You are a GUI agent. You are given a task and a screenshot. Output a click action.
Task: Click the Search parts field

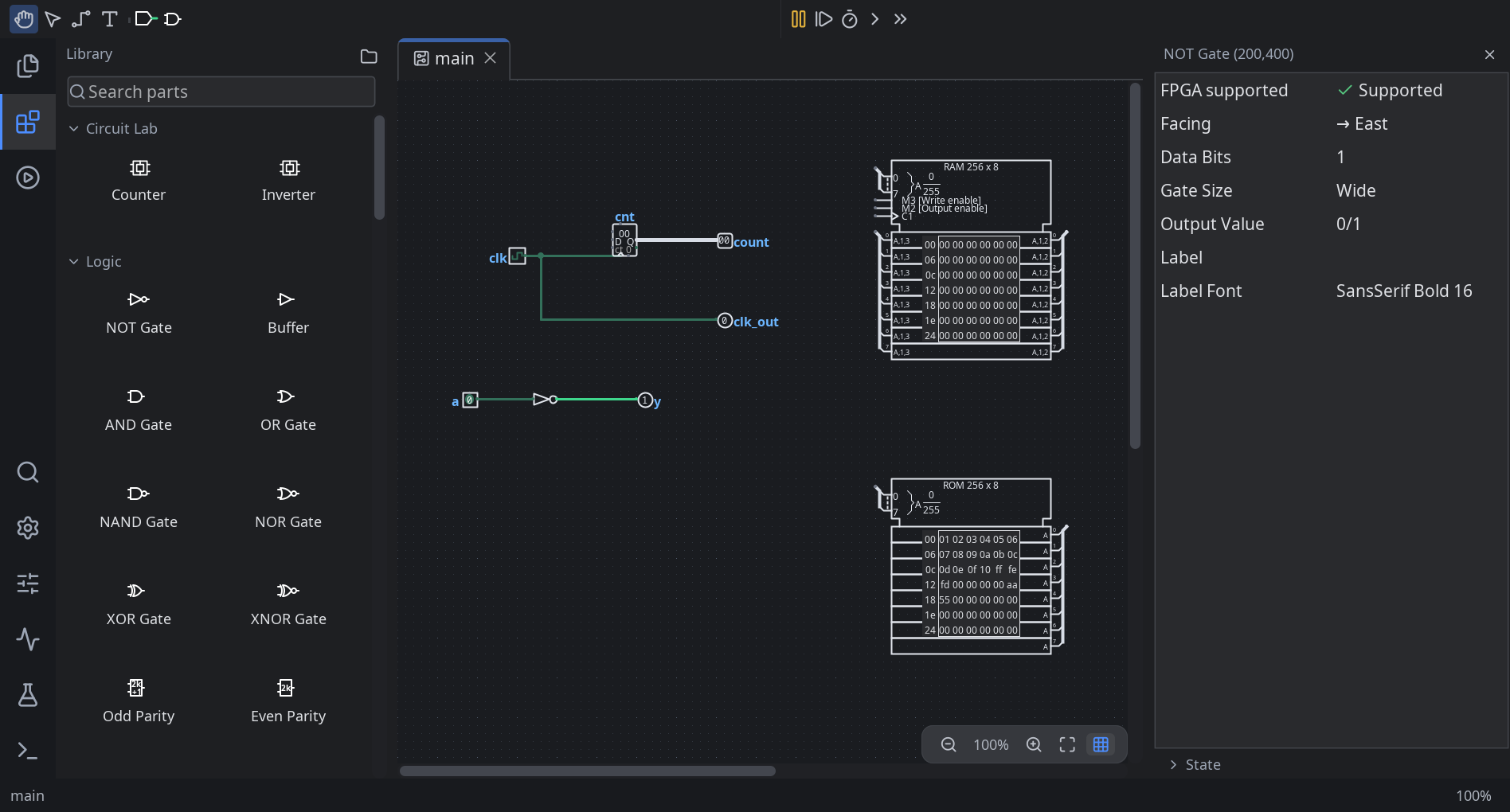click(221, 92)
